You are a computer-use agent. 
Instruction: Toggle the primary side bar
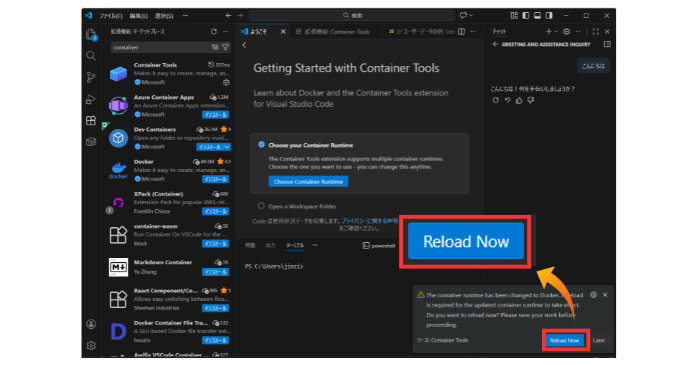[x=526, y=16]
